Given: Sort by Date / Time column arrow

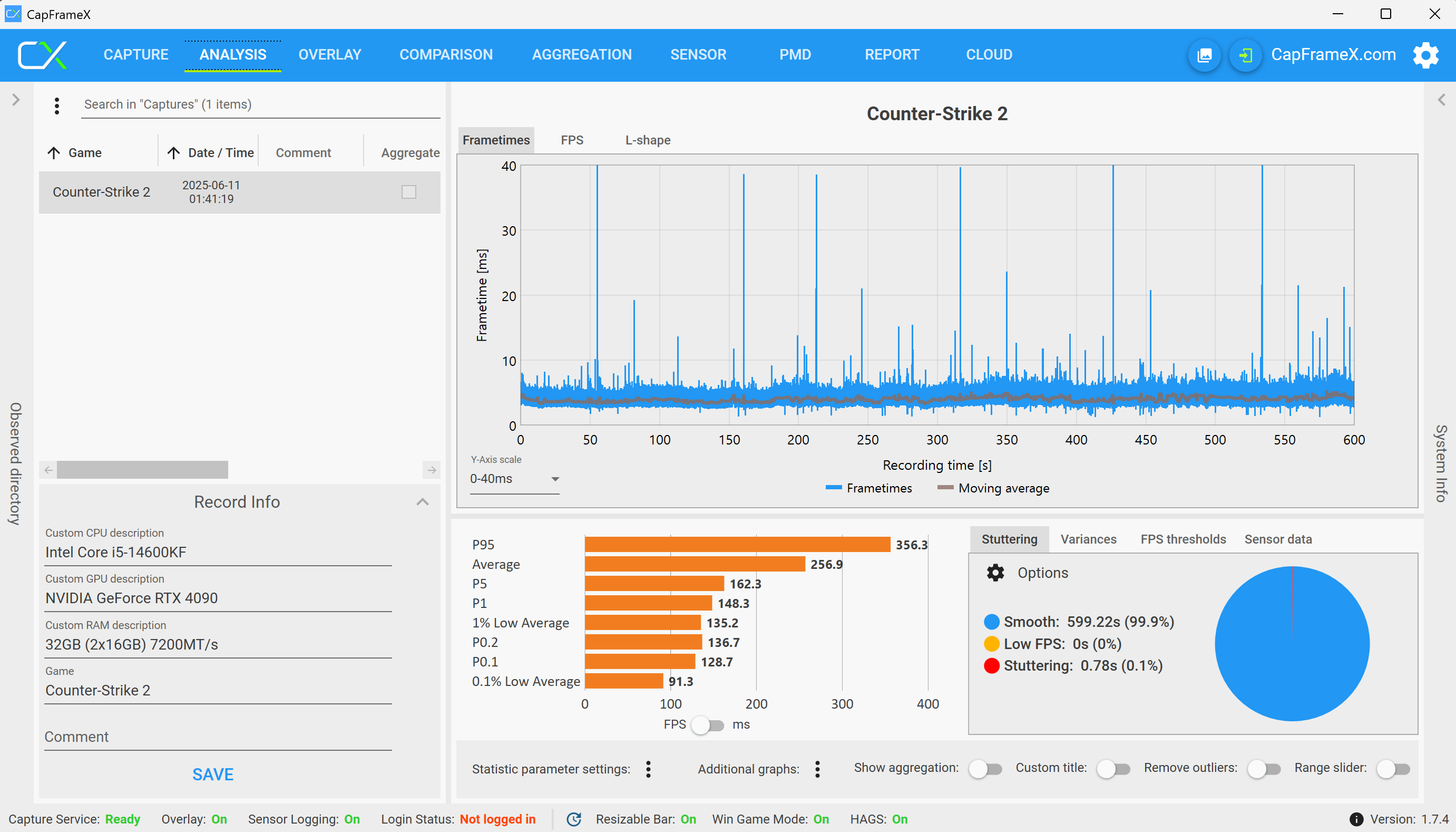Looking at the screenshot, I should pos(173,152).
